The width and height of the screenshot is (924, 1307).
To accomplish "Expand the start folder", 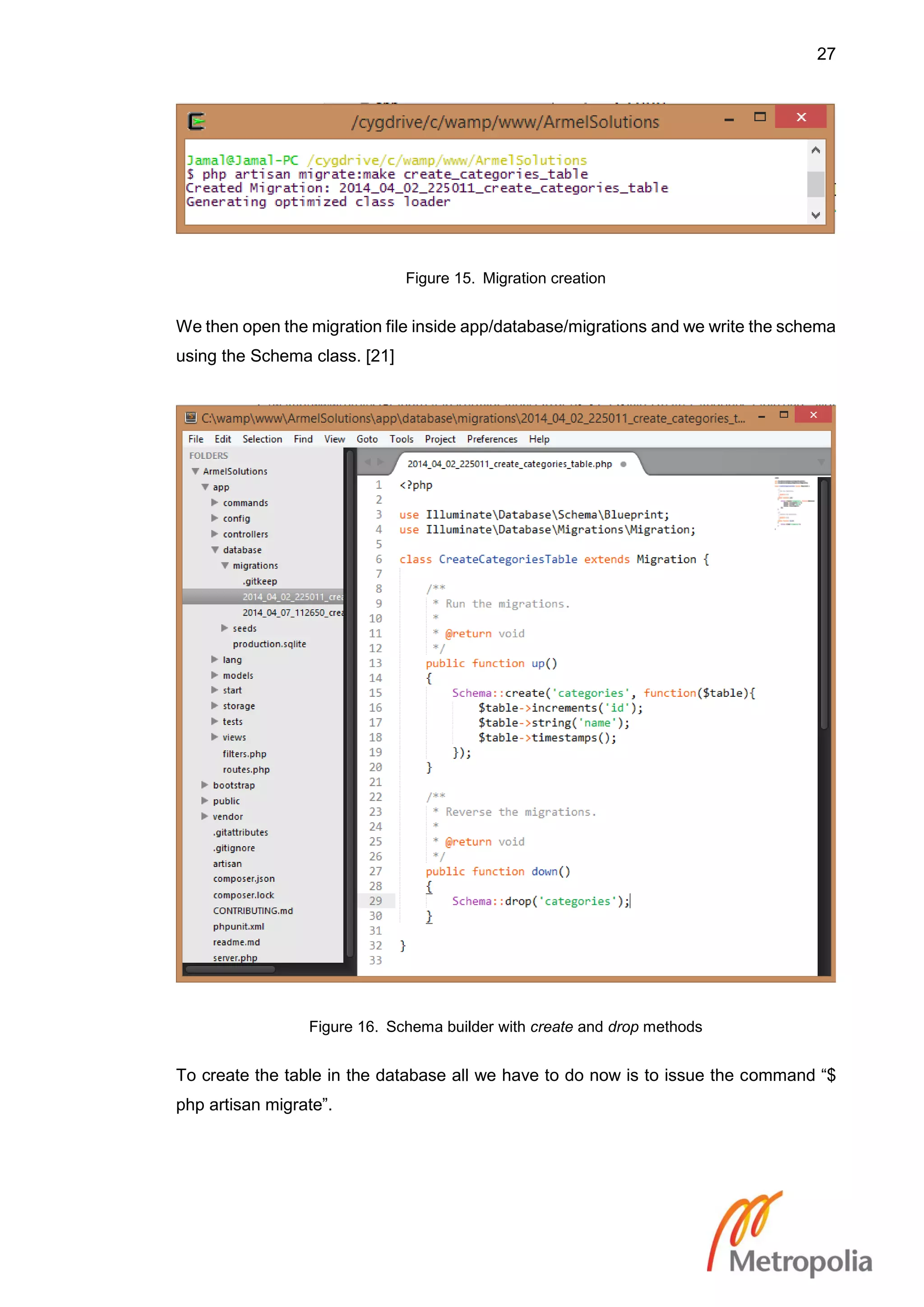I will click(x=214, y=690).
